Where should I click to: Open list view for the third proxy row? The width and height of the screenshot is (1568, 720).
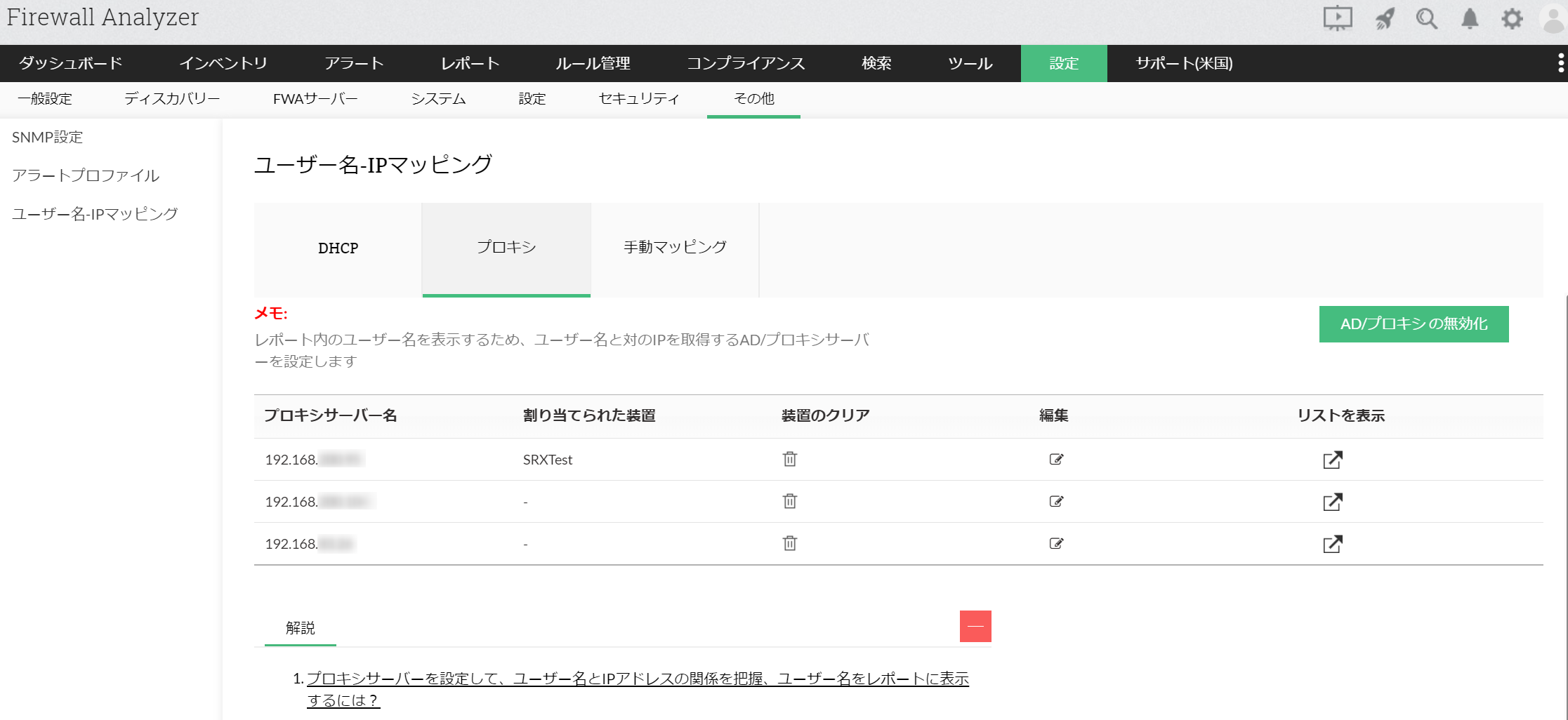coord(1332,544)
